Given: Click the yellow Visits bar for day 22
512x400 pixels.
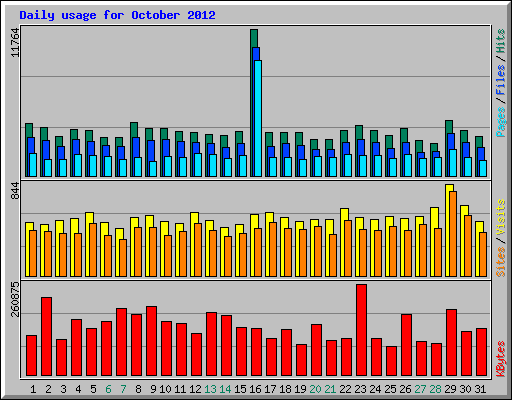Looking at the screenshot, I should click(x=343, y=242).
